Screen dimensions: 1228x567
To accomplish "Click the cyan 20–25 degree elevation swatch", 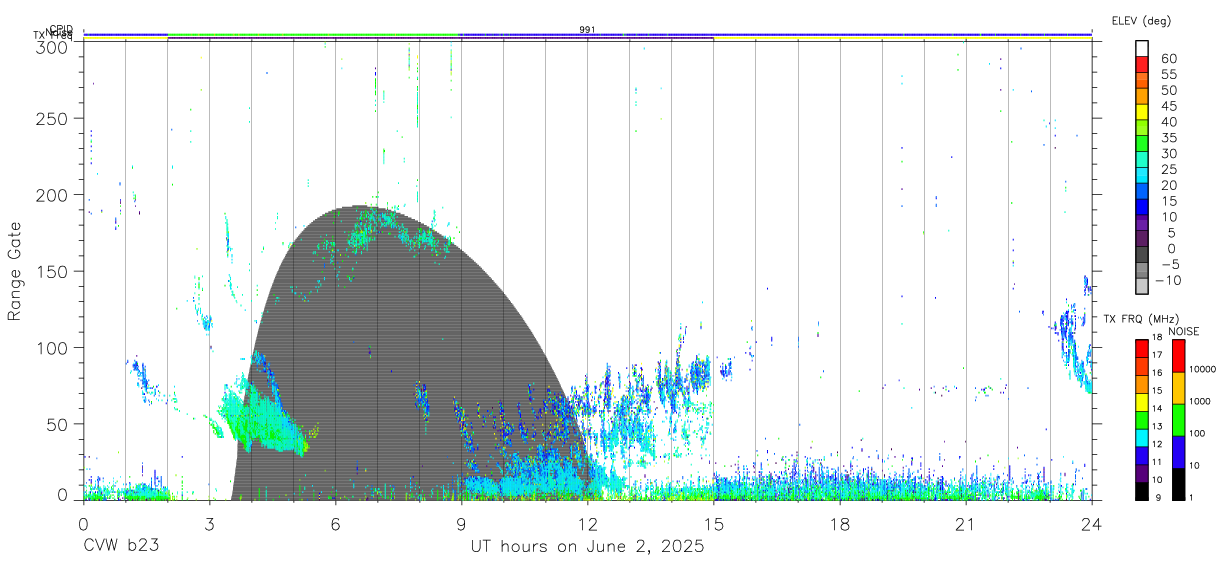I will 1142,177.
